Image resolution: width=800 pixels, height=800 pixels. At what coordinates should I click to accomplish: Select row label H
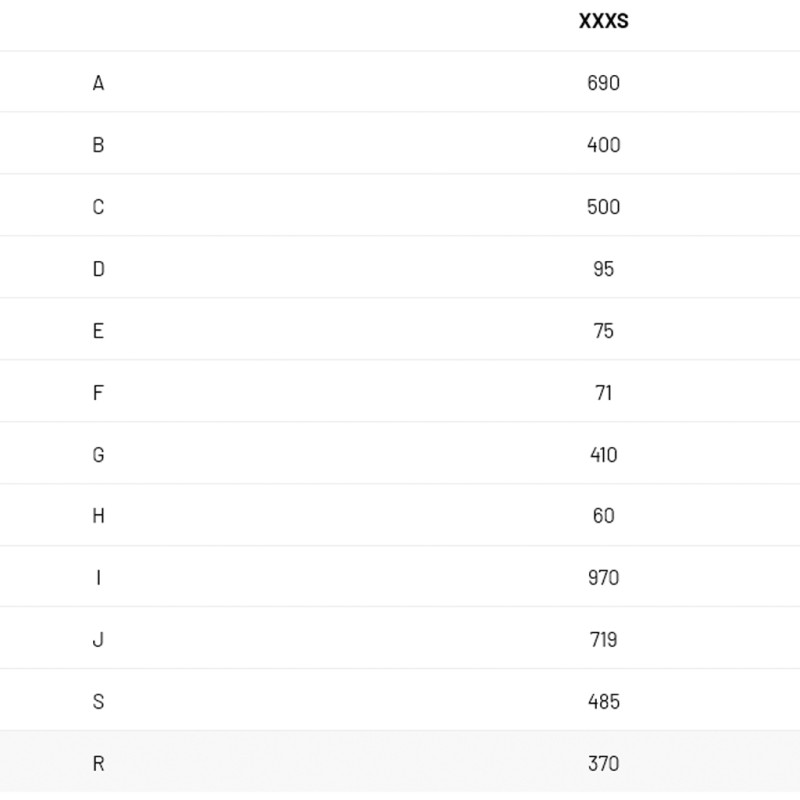98,516
